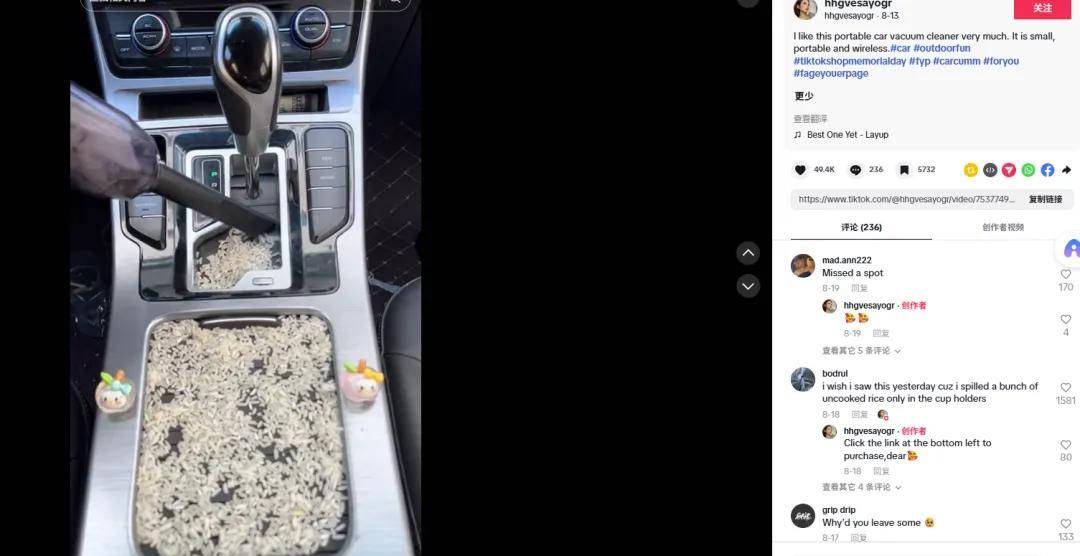Bookmark the video showing 5732 saves
Image resolution: width=1080 pixels, height=556 pixels.
[904, 169]
